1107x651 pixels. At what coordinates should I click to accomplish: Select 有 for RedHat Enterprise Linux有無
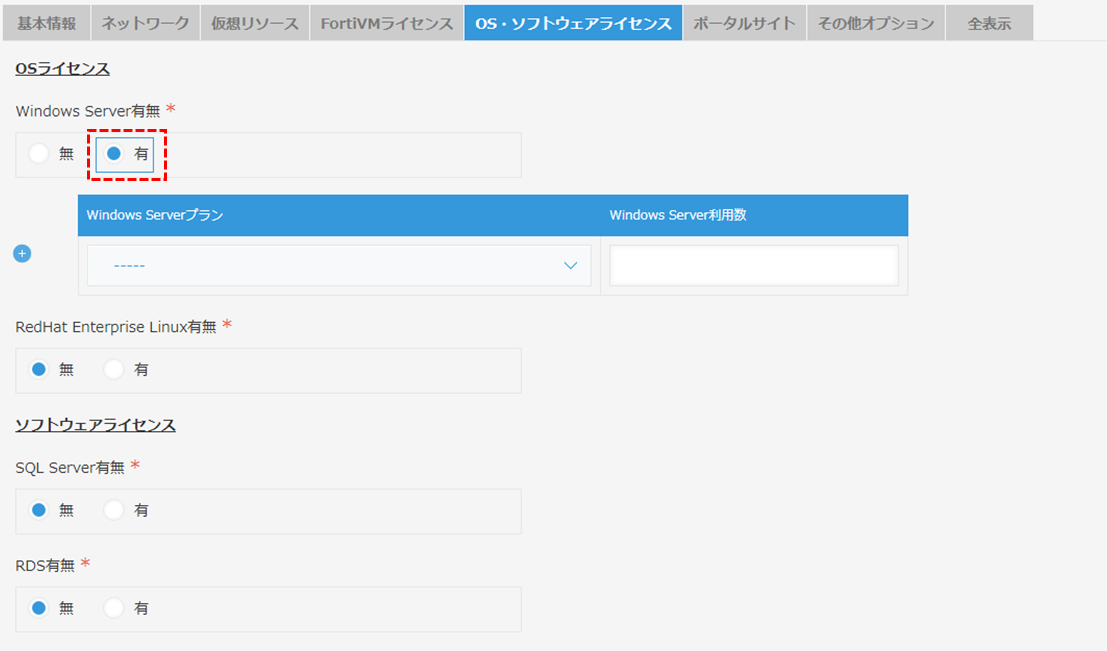click(x=114, y=369)
